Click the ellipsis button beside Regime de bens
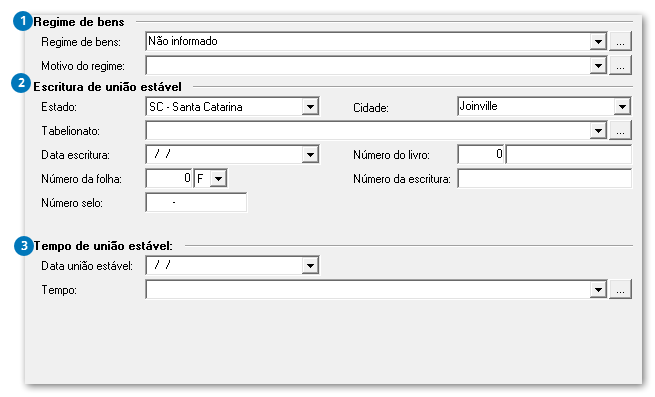Viewport: 655px width, 397px height. (x=620, y=41)
